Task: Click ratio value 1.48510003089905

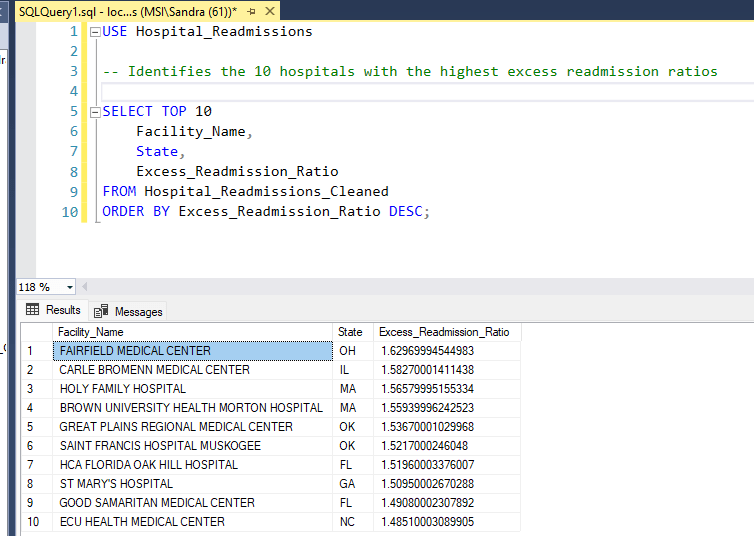Action: [x=447, y=522]
